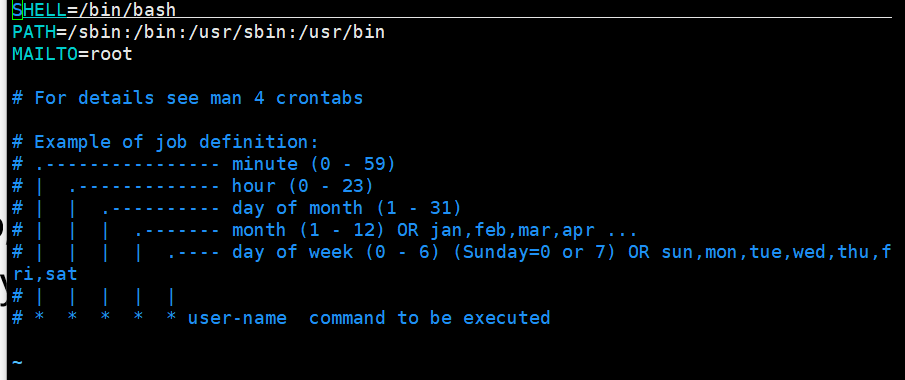Click the 'man 4 crontabs' comment text
Image resolution: width=905 pixels, height=380 pixels.
coord(286,98)
